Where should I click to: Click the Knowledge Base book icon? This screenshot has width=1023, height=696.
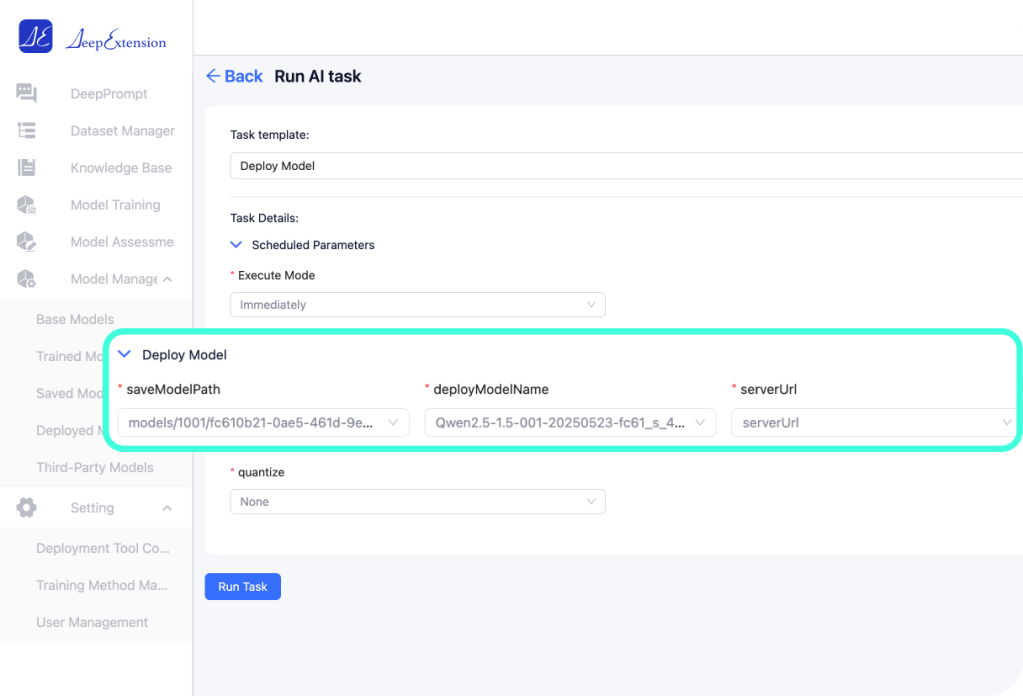(x=27, y=168)
